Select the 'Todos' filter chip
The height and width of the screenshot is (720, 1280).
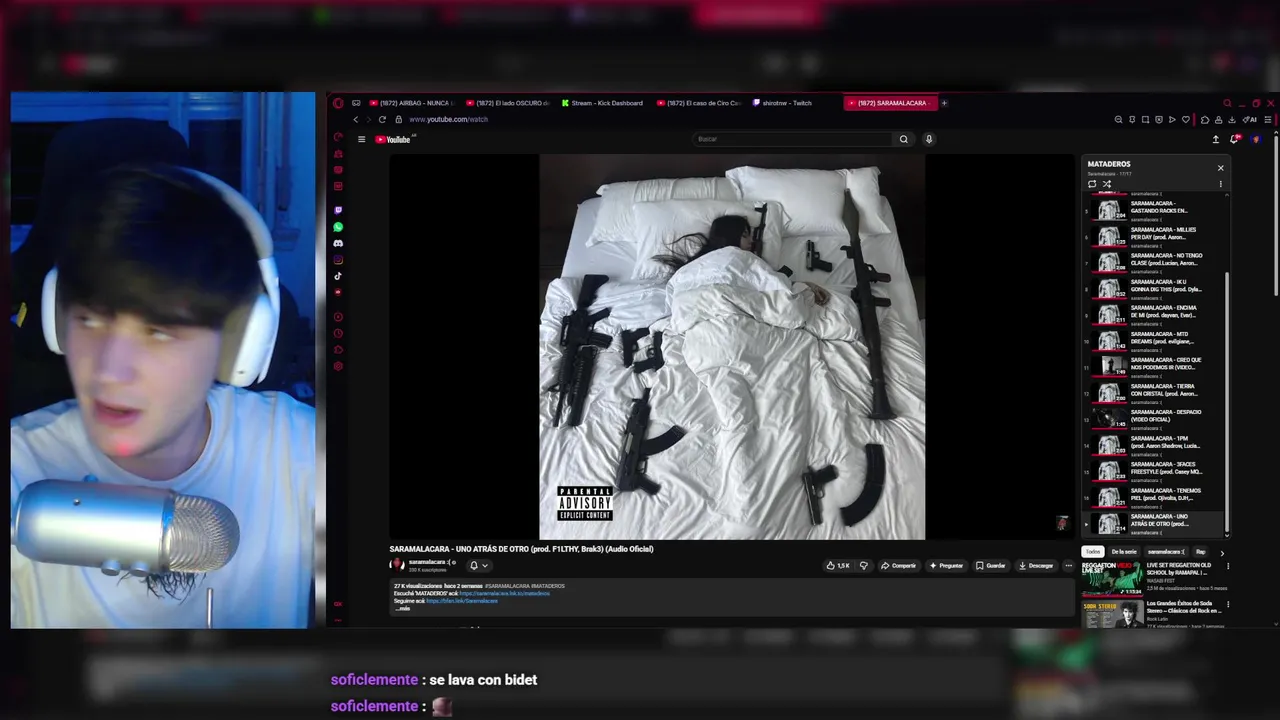pyautogui.click(x=1093, y=552)
